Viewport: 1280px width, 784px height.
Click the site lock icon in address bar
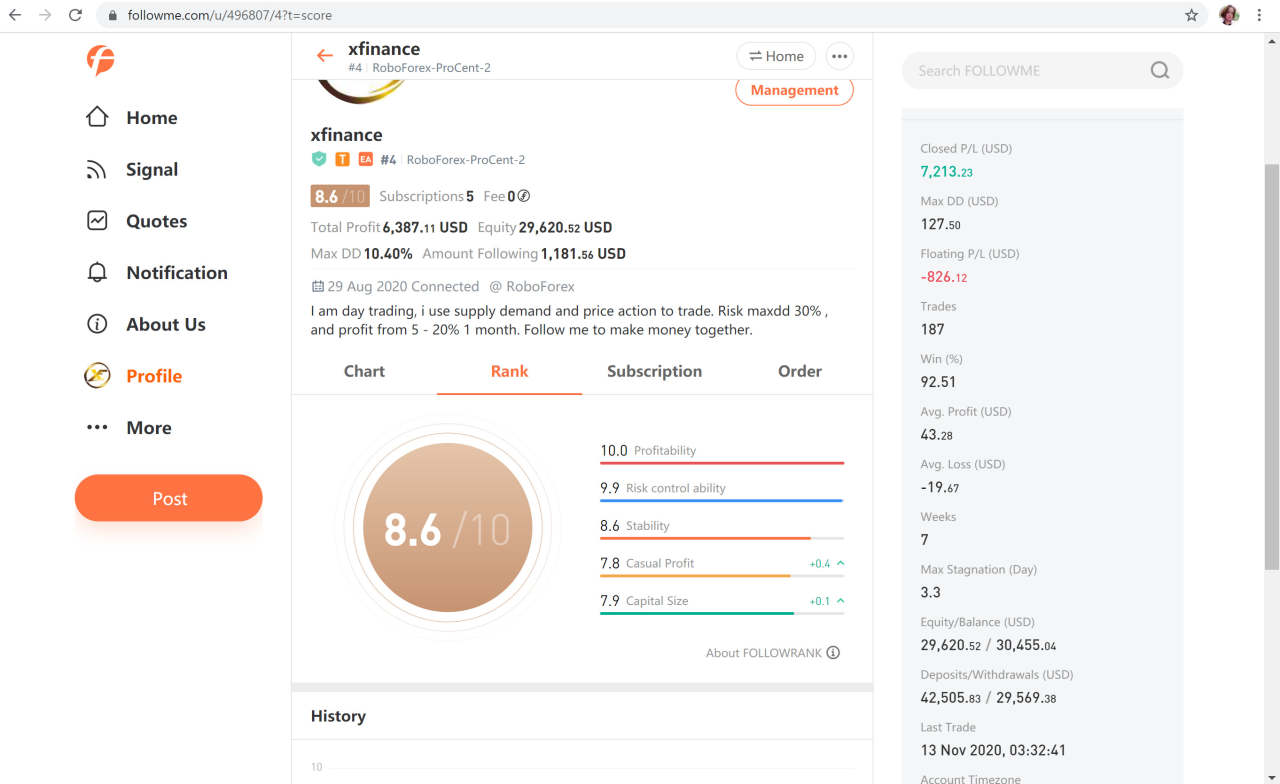pos(112,16)
